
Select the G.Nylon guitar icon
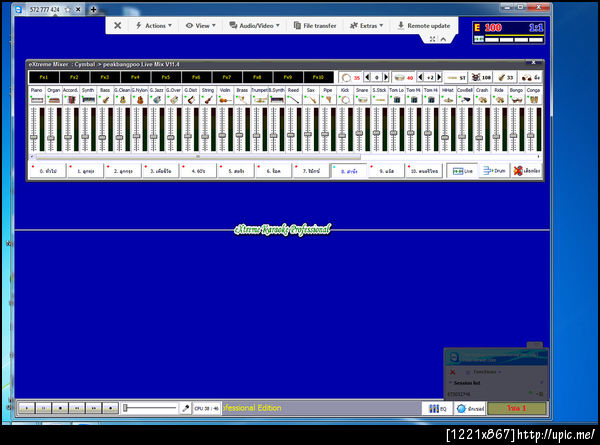point(140,100)
